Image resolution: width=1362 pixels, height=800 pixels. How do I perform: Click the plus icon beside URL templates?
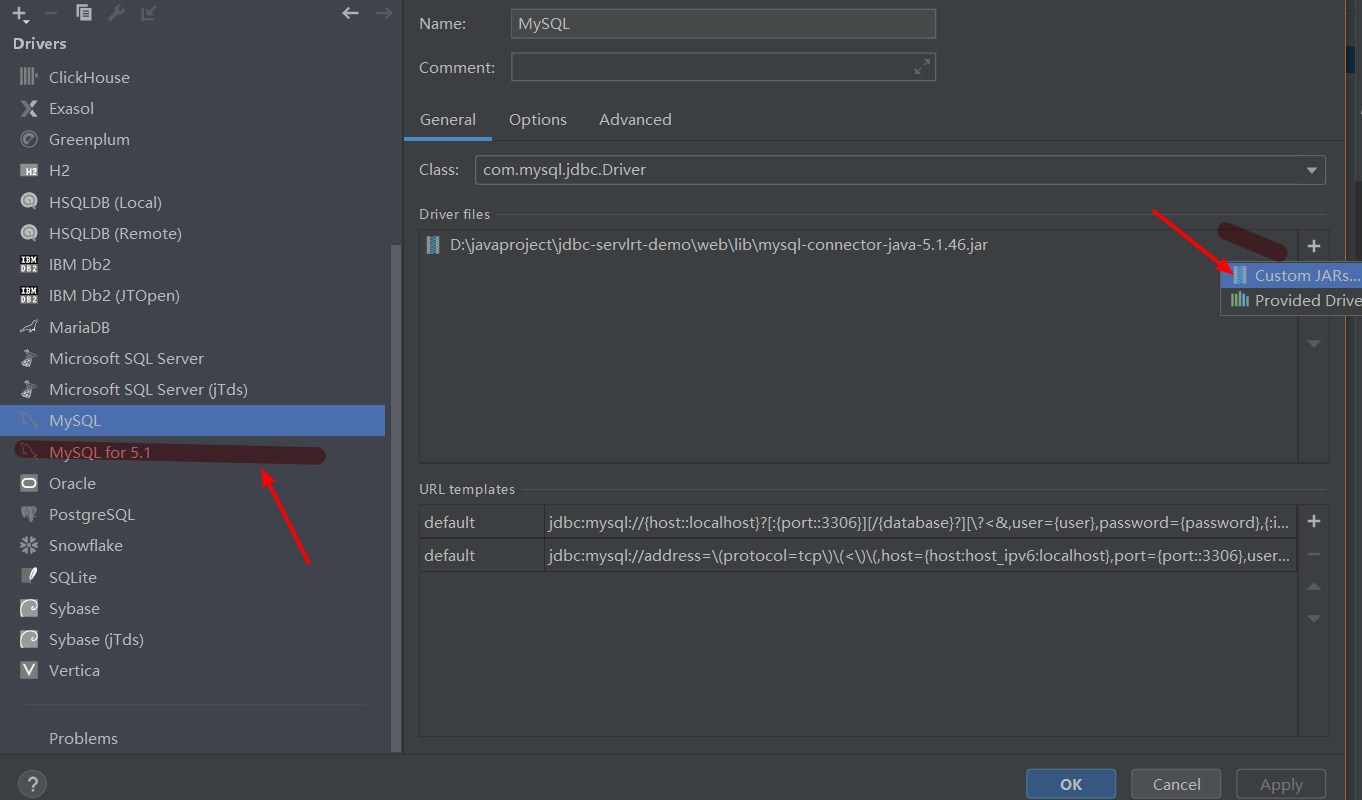pos(1314,521)
